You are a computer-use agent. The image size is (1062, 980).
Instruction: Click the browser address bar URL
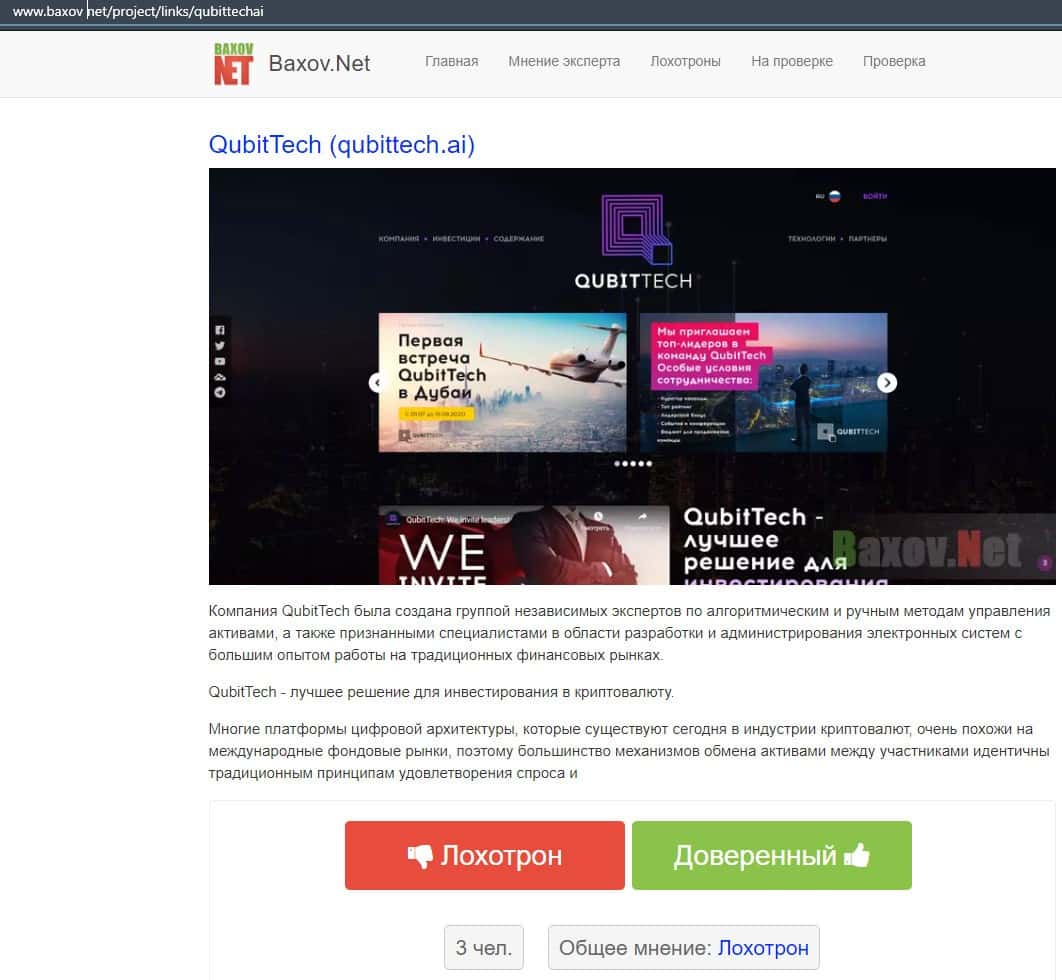click(x=138, y=12)
